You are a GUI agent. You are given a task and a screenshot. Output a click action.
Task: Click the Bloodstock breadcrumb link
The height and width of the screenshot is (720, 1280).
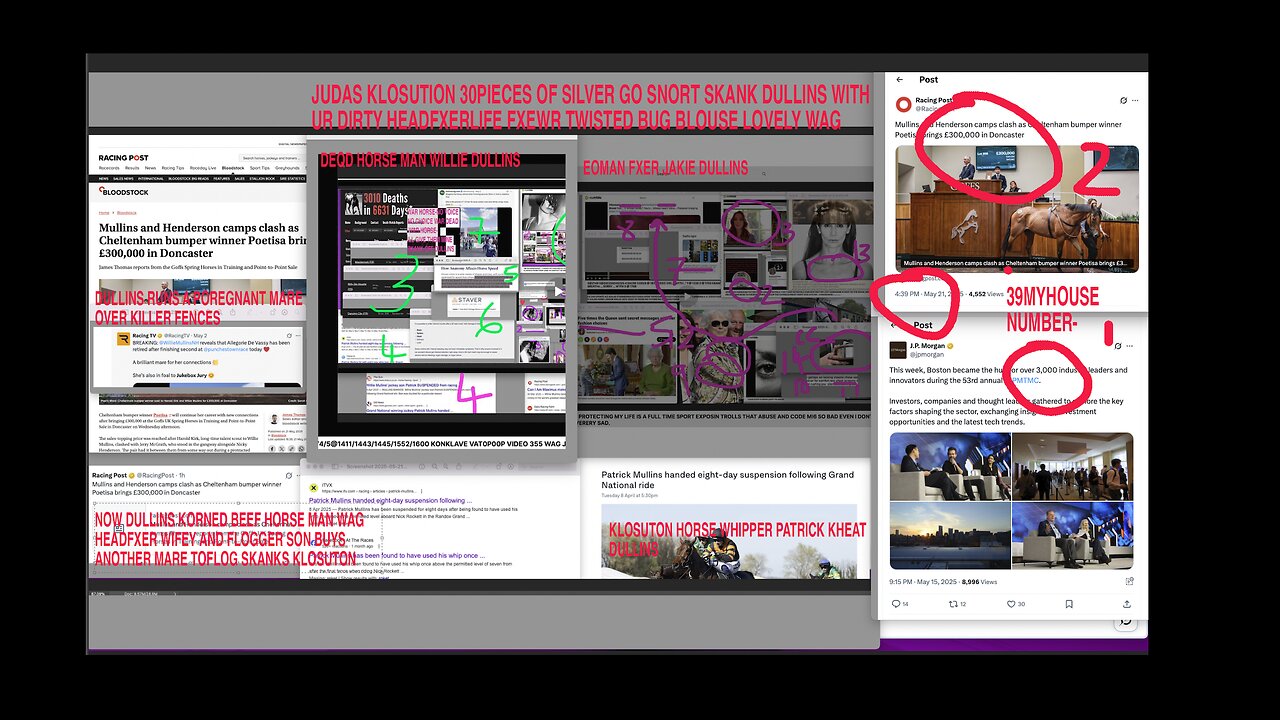pyautogui.click(x=127, y=213)
